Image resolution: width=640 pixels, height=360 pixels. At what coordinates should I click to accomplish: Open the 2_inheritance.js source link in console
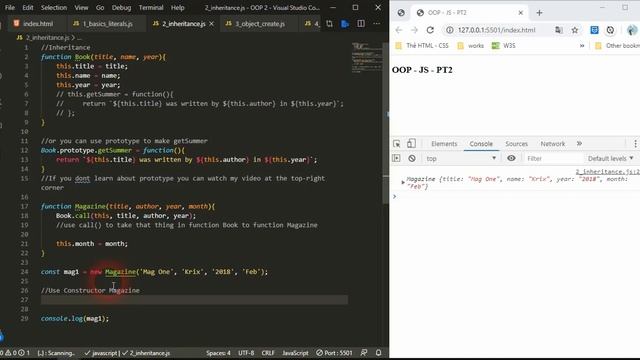(607, 172)
